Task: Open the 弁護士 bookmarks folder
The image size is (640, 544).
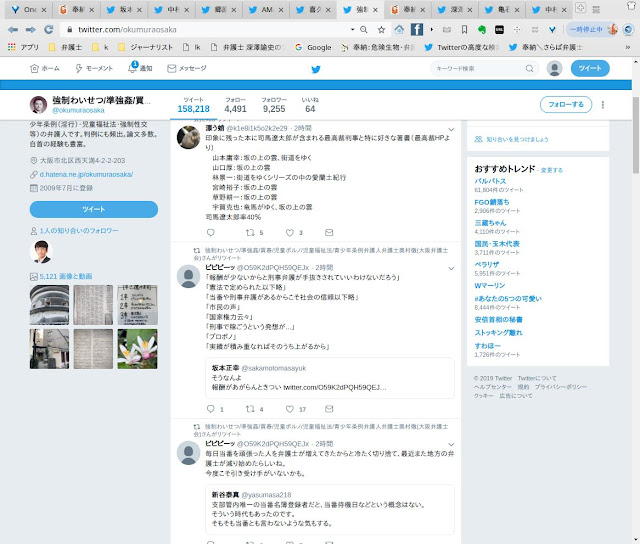Action: [x=66, y=47]
